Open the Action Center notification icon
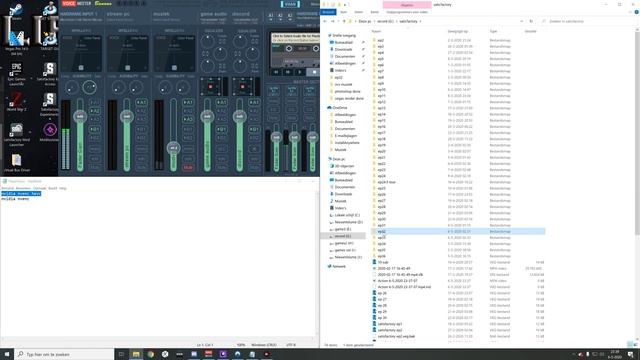 [631, 354]
